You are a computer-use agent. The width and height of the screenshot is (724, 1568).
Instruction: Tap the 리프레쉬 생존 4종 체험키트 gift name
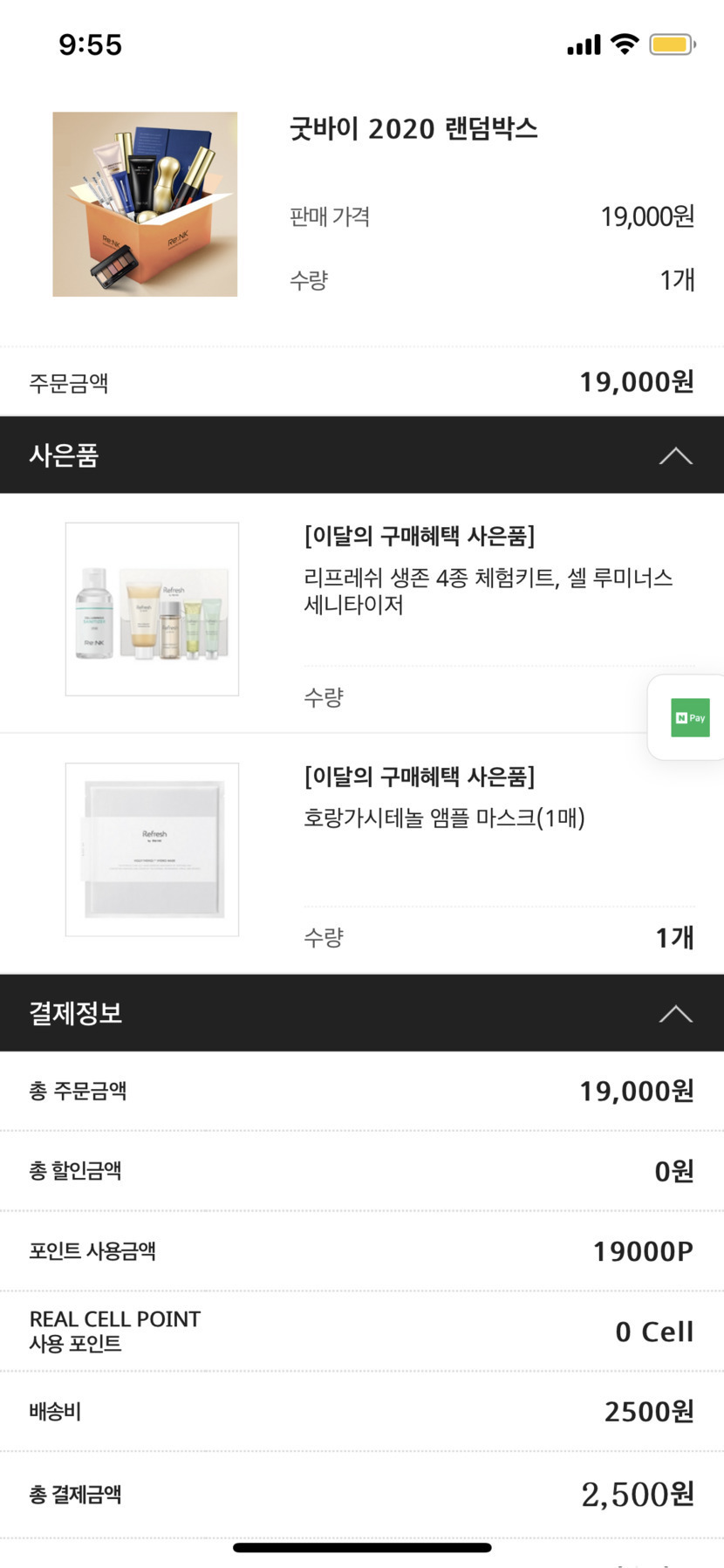point(488,591)
